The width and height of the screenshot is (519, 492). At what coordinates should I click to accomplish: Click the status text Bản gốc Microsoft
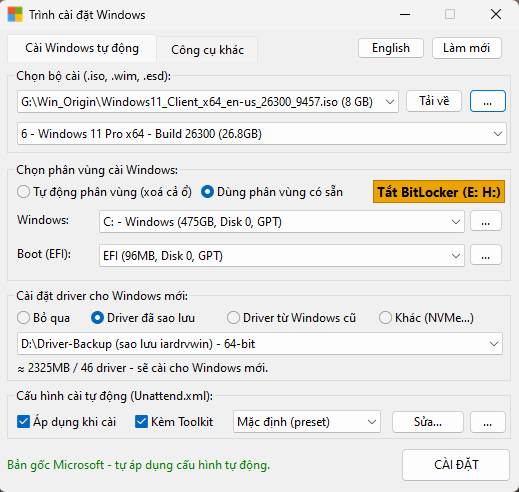139,465
